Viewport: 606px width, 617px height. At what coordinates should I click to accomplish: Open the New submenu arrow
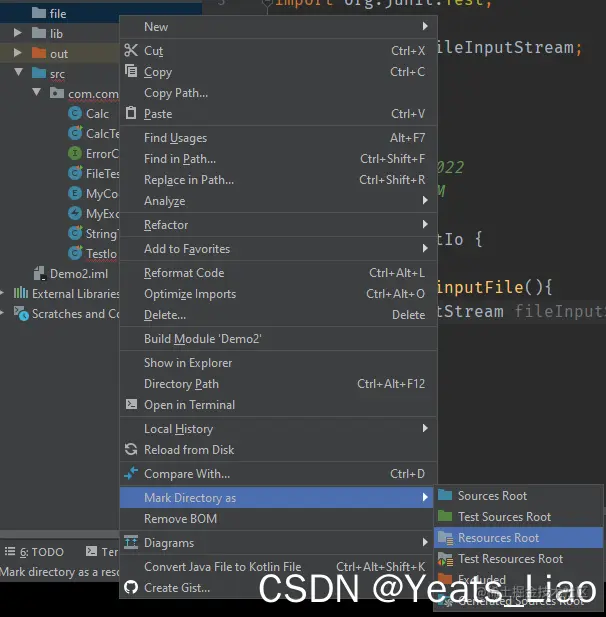click(425, 26)
